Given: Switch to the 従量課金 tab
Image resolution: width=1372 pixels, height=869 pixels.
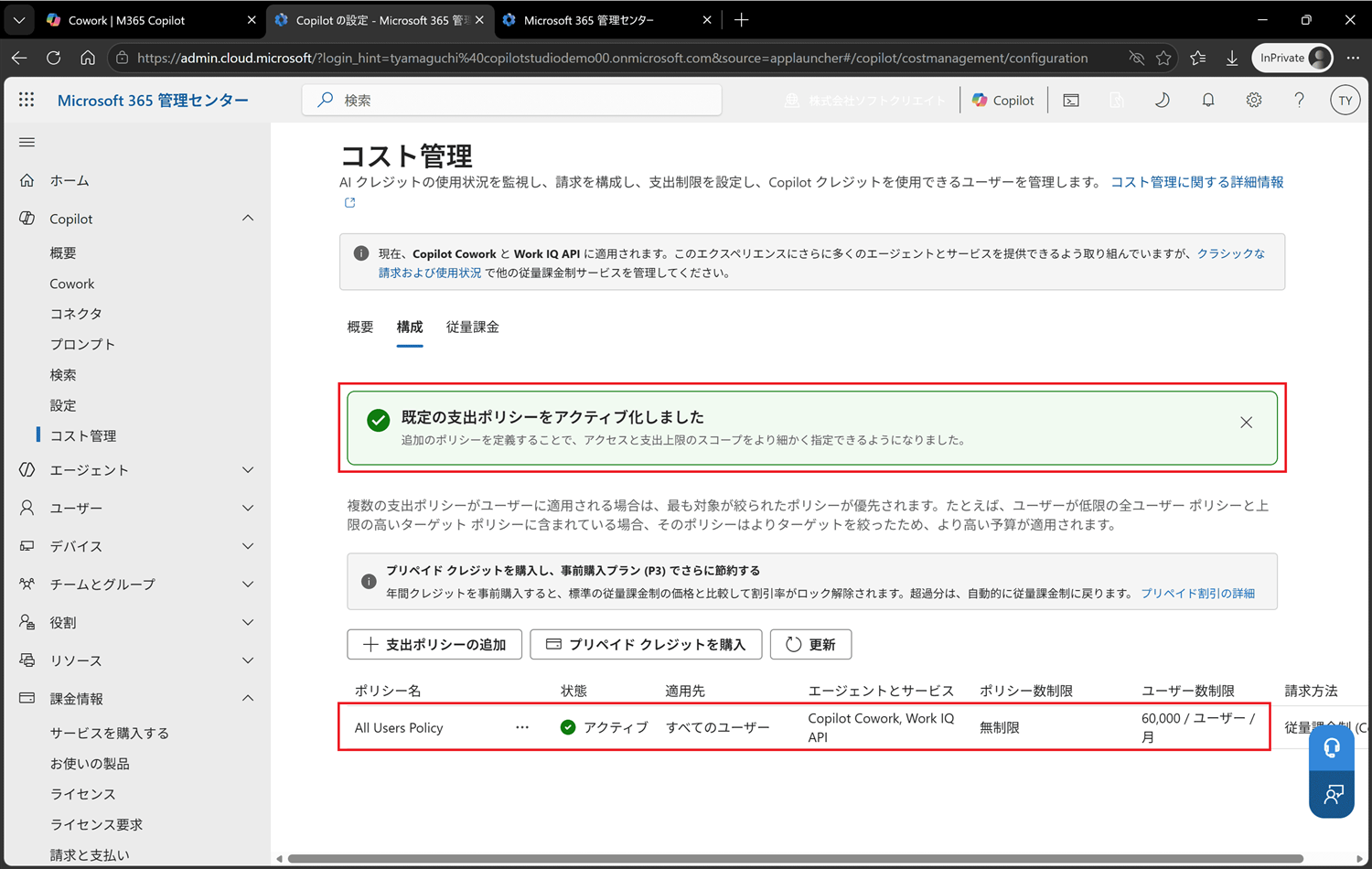Looking at the screenshot, I should click(x=473, y=327).
